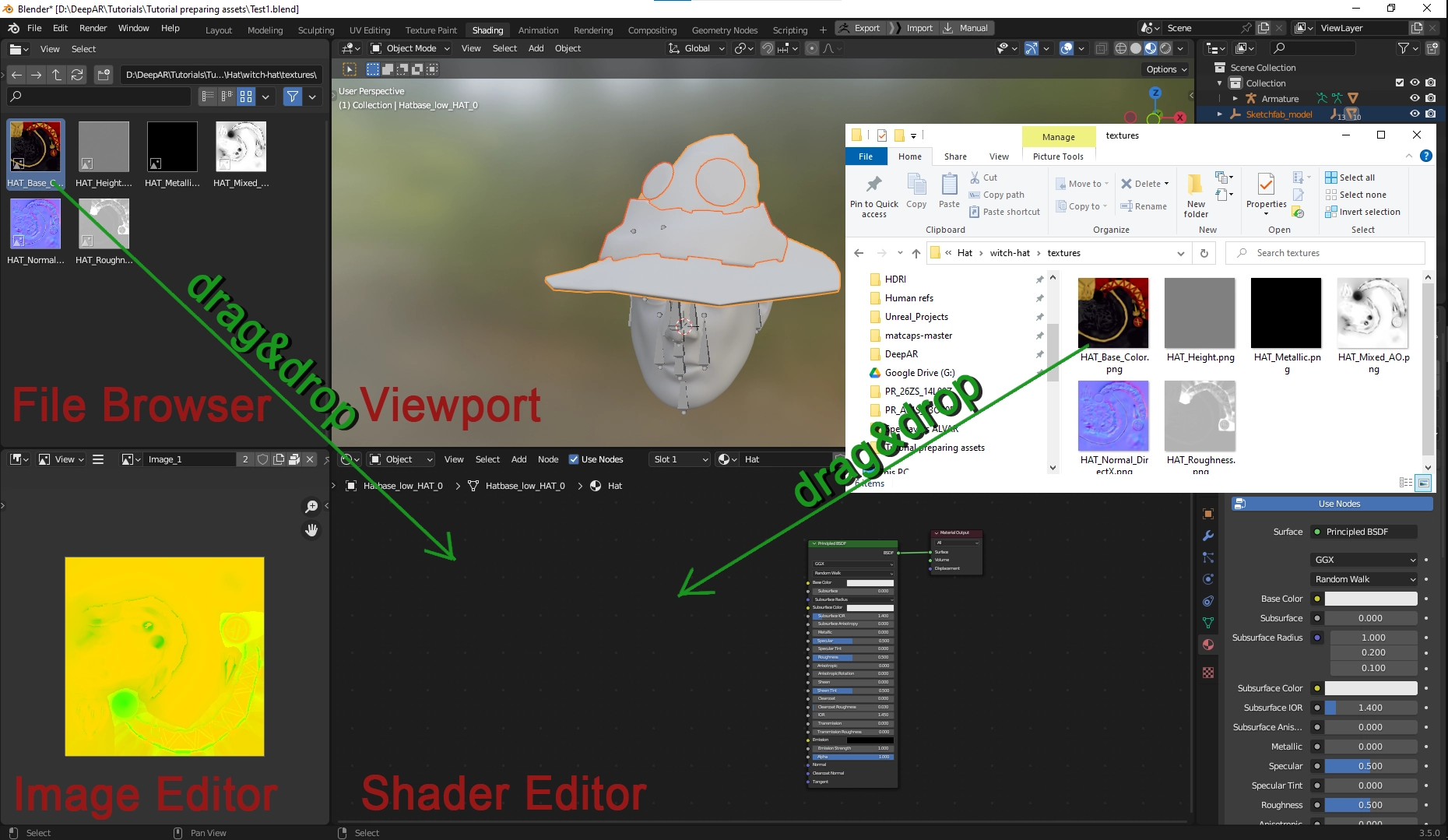1448x840 pixels.
Task: Add new collection in Outliner
Action: click(x=1432, y=48)
